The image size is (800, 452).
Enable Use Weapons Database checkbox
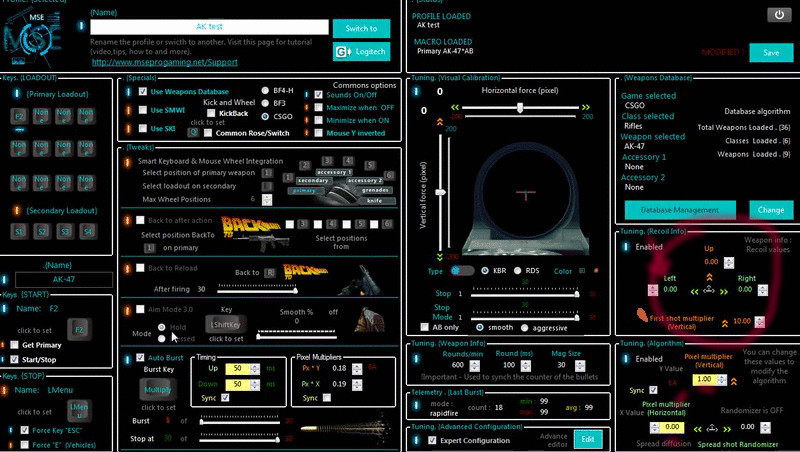click(143, 91)
